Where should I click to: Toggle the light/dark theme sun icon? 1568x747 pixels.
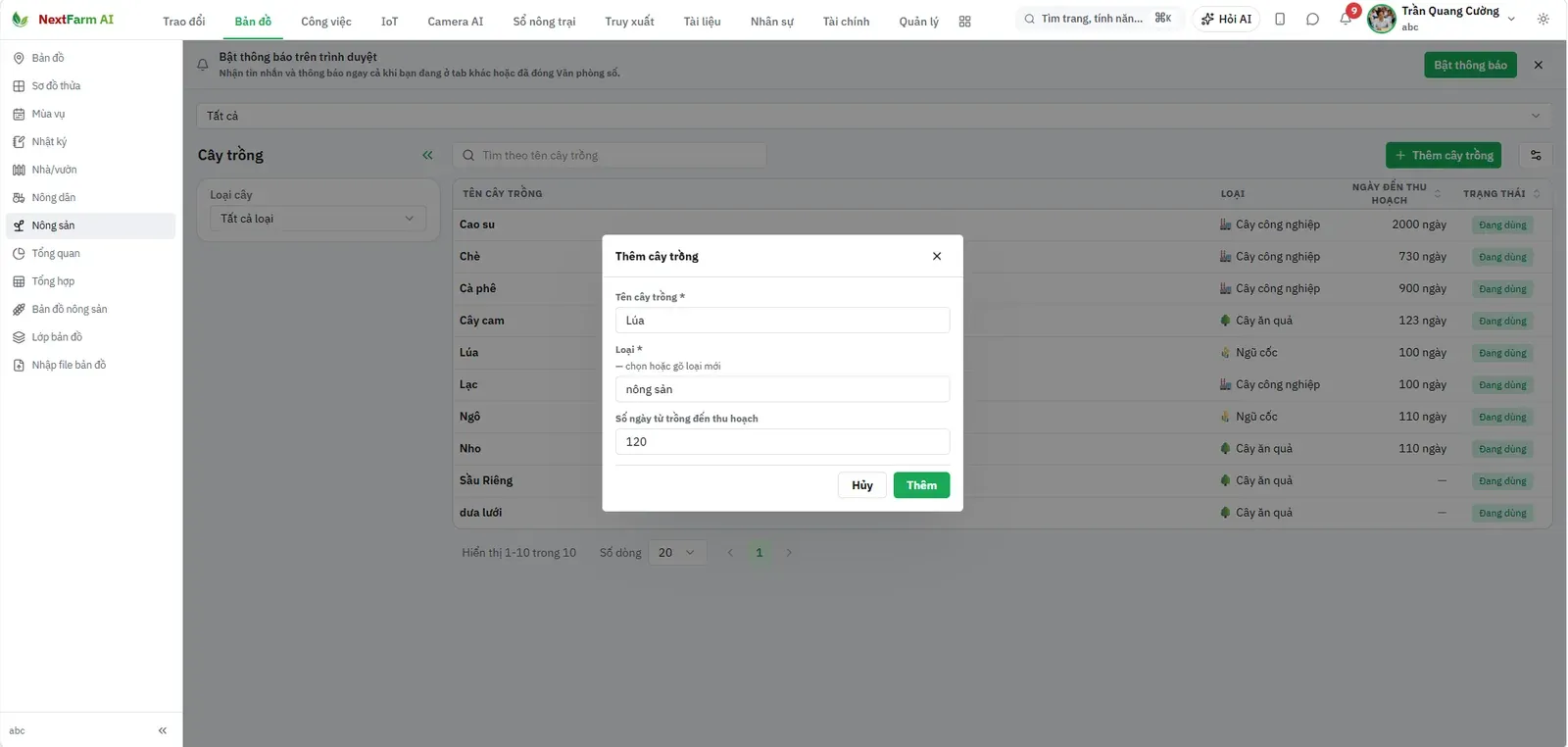(x=1543, y=20)
